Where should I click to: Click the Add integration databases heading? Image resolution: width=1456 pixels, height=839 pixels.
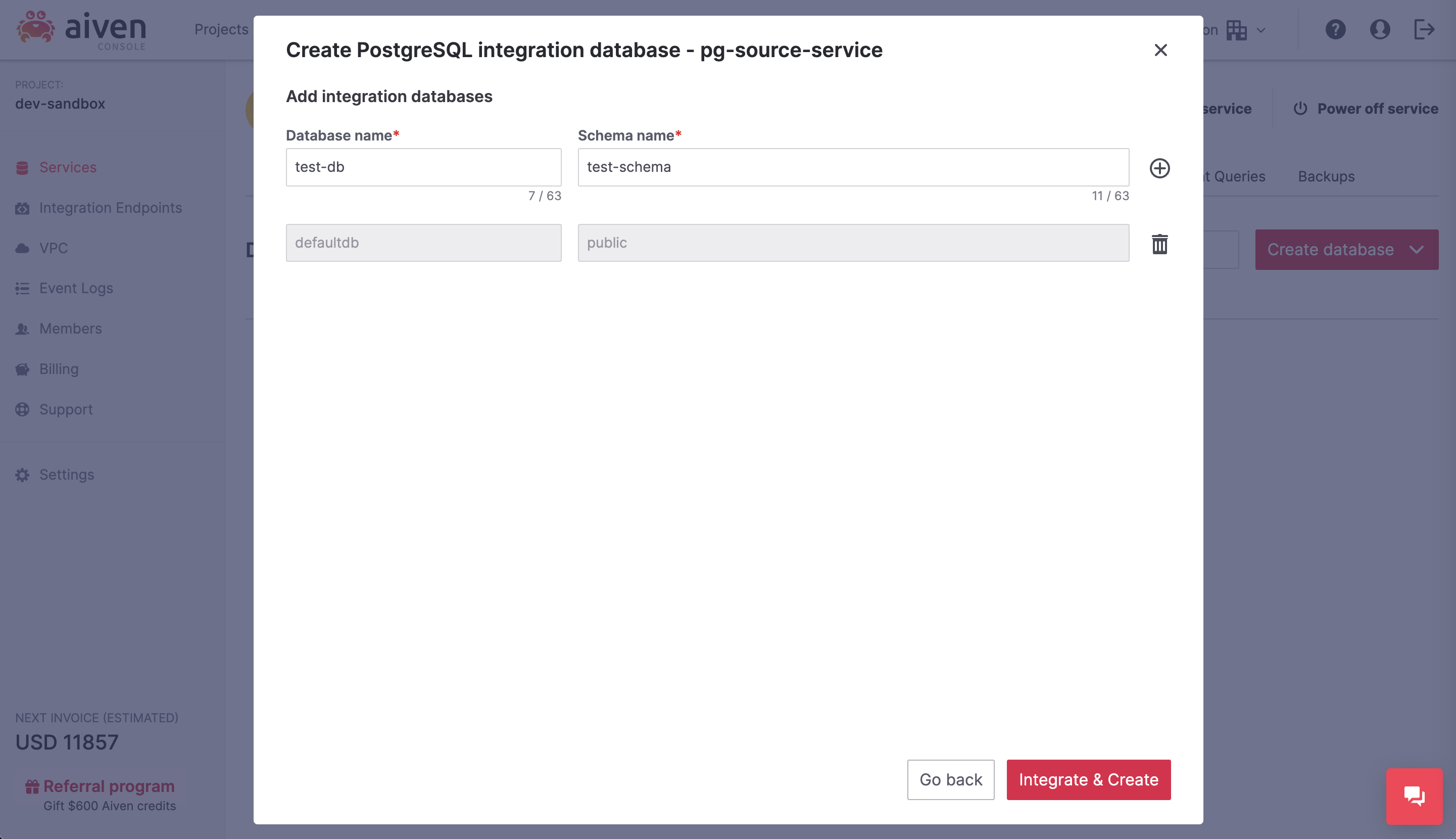(x=390, y=96)
